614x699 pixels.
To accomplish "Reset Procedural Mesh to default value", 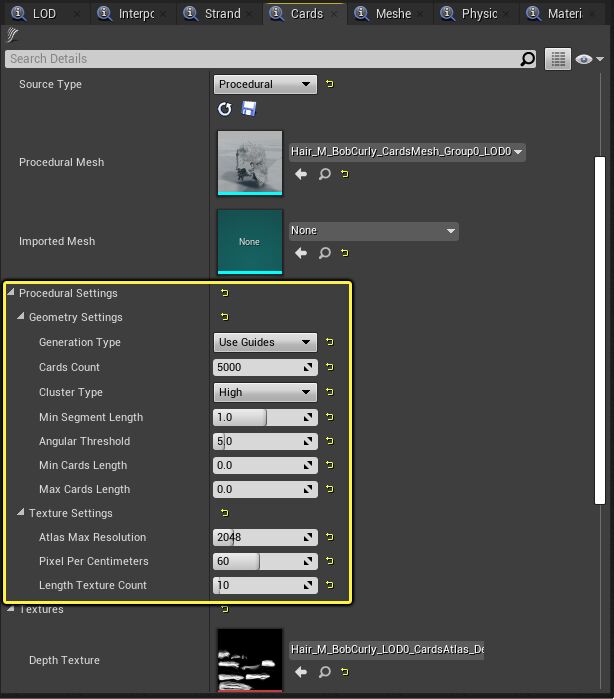I will click(345, 174).
